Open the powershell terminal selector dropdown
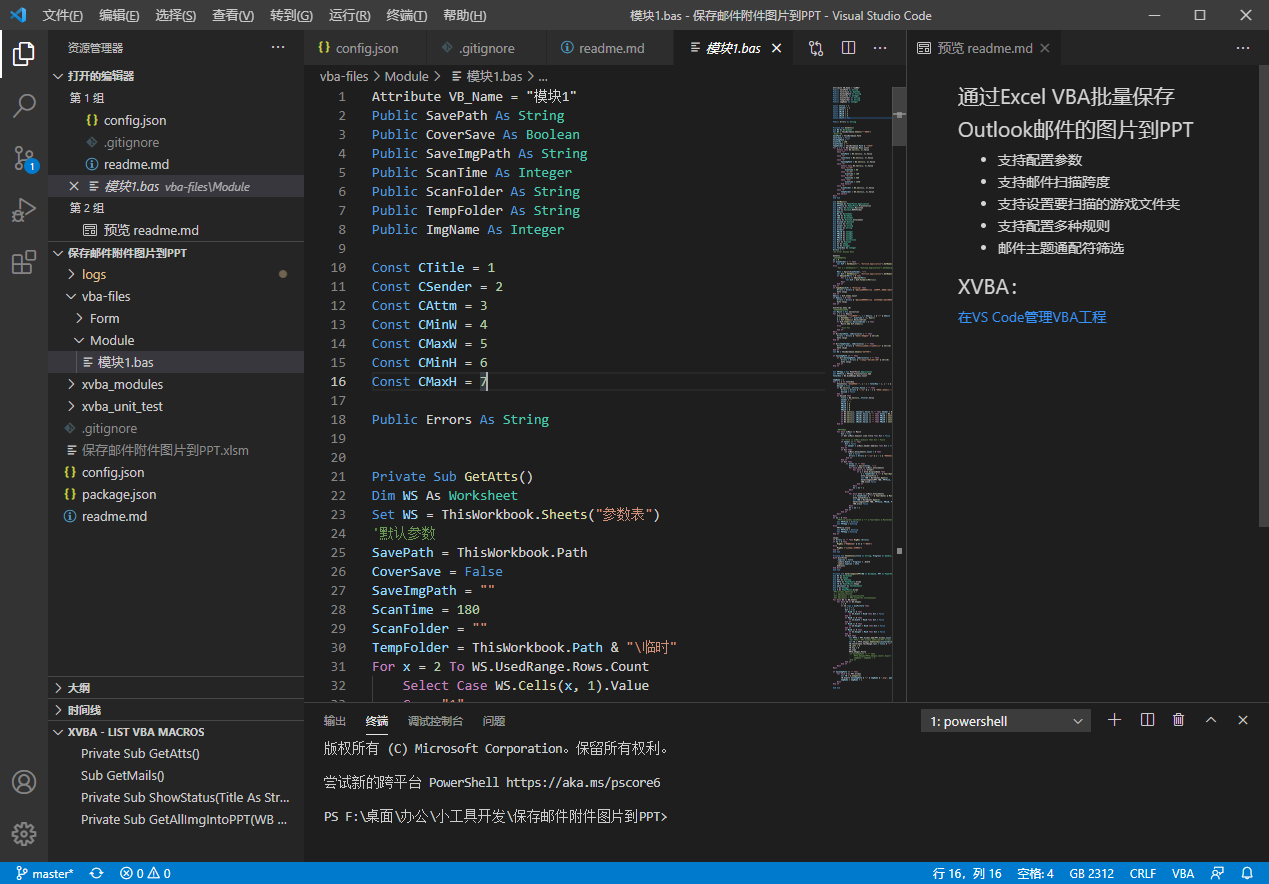Screen dimensions: 1269x884 click(1006, 721)
